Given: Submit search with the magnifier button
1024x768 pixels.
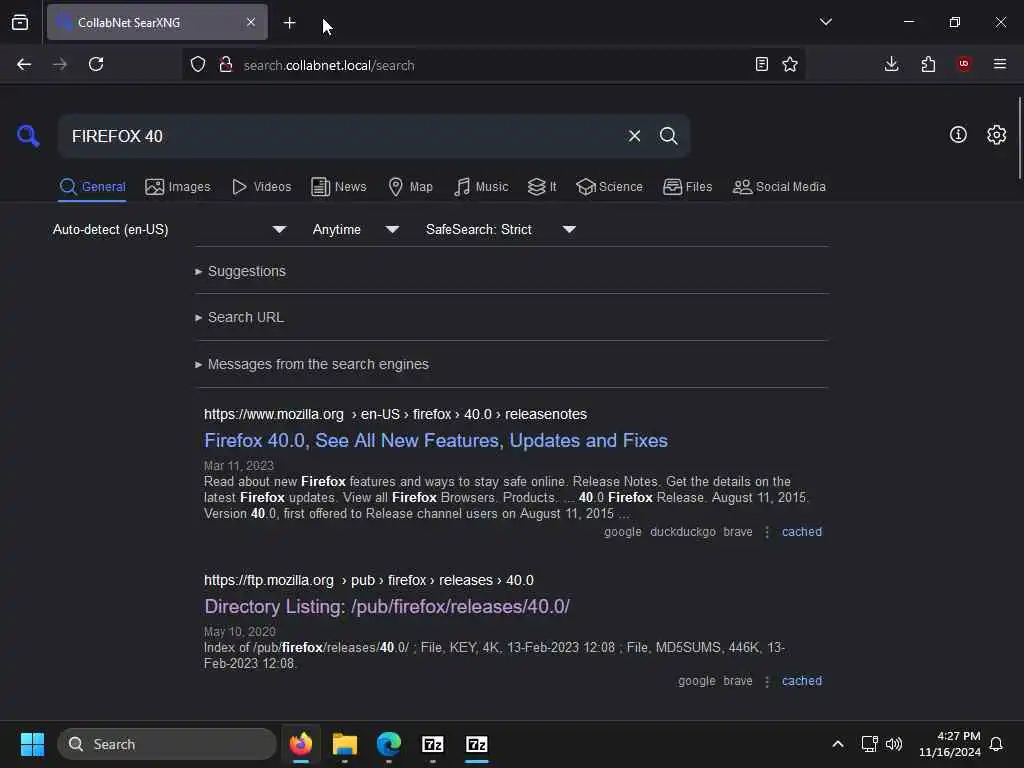Looking at the screenshot, I should pyautogui.click(x=668, y=136).
